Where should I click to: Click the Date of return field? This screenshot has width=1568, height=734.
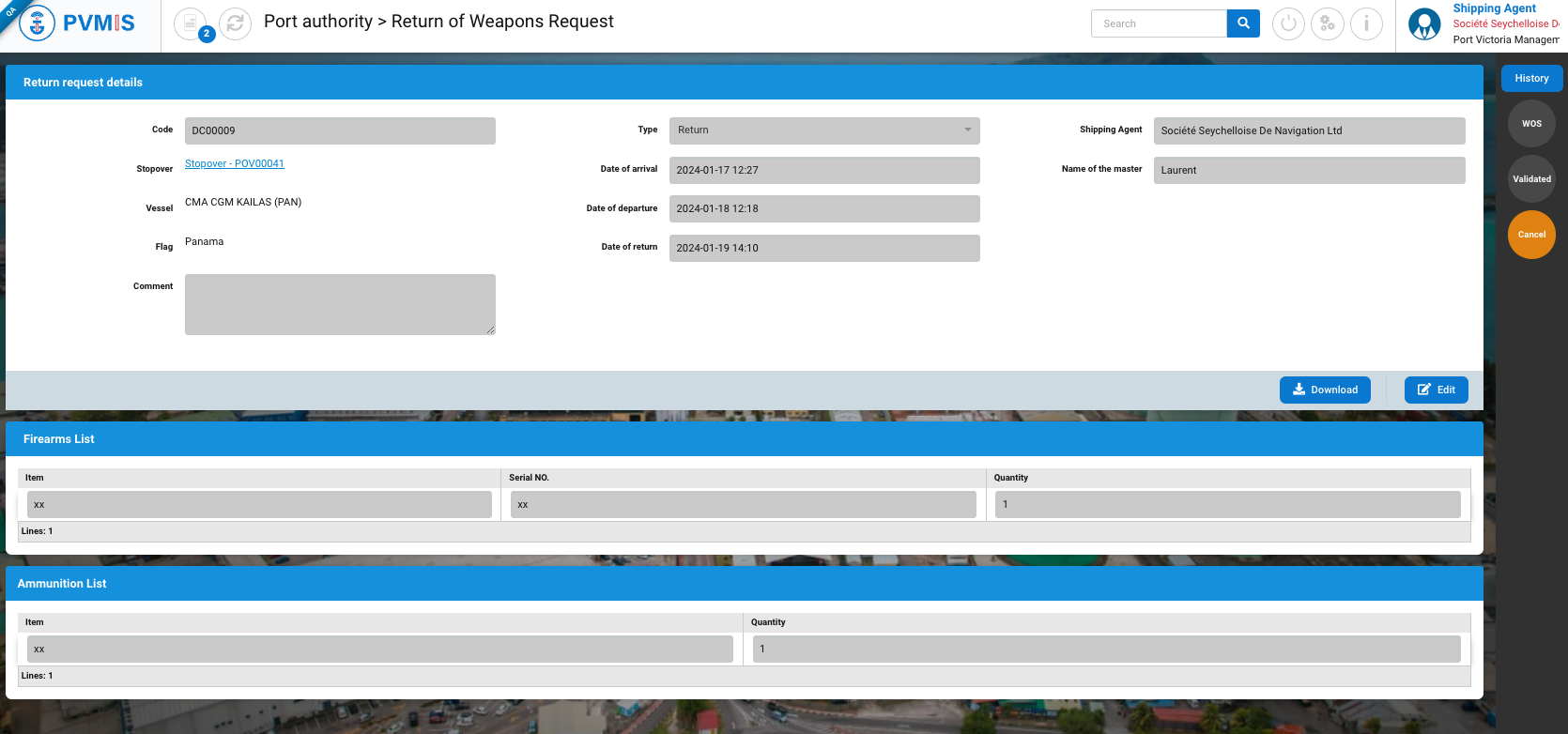point(823,248)
